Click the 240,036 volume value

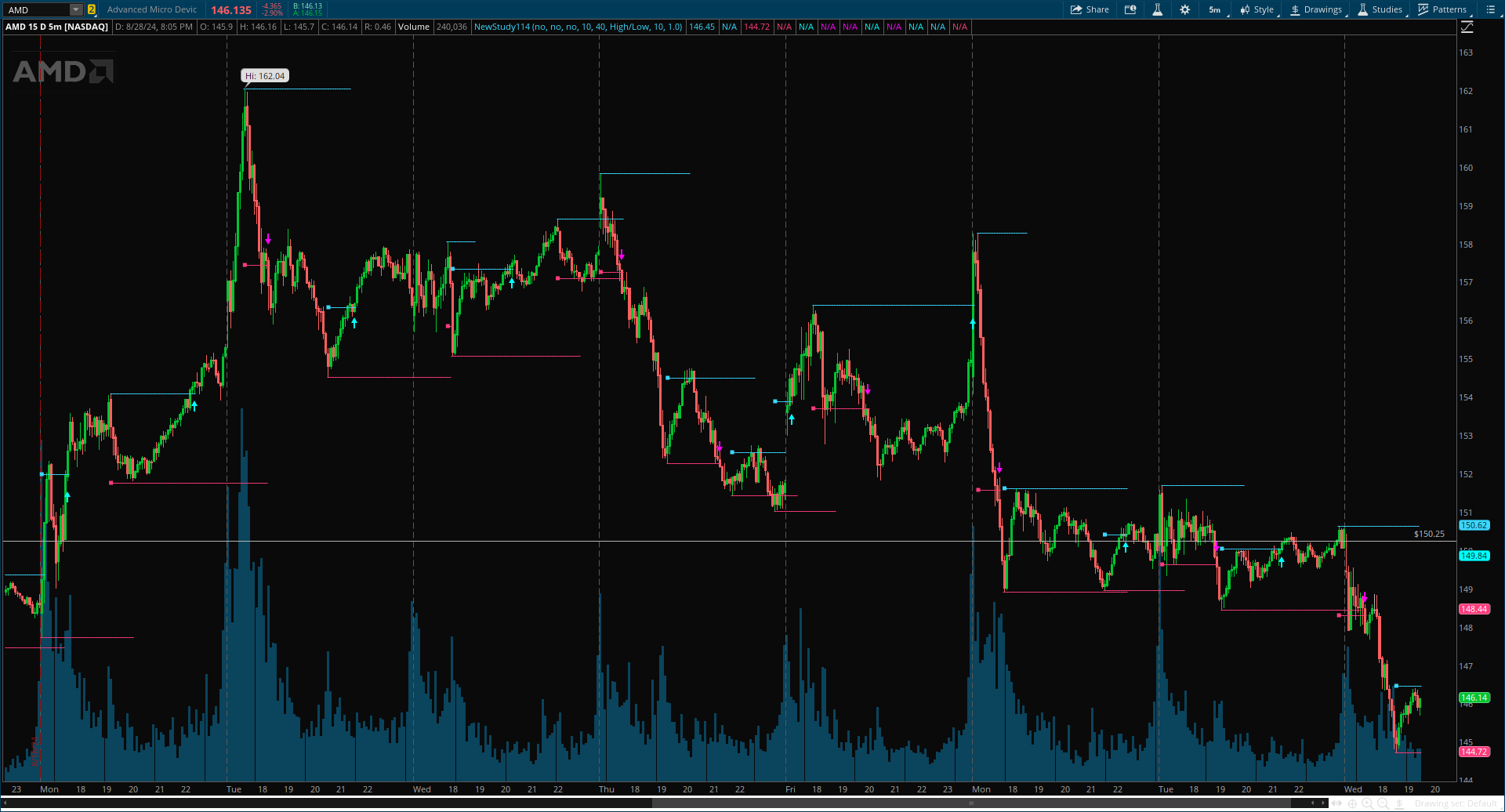[x=451, y=27]
